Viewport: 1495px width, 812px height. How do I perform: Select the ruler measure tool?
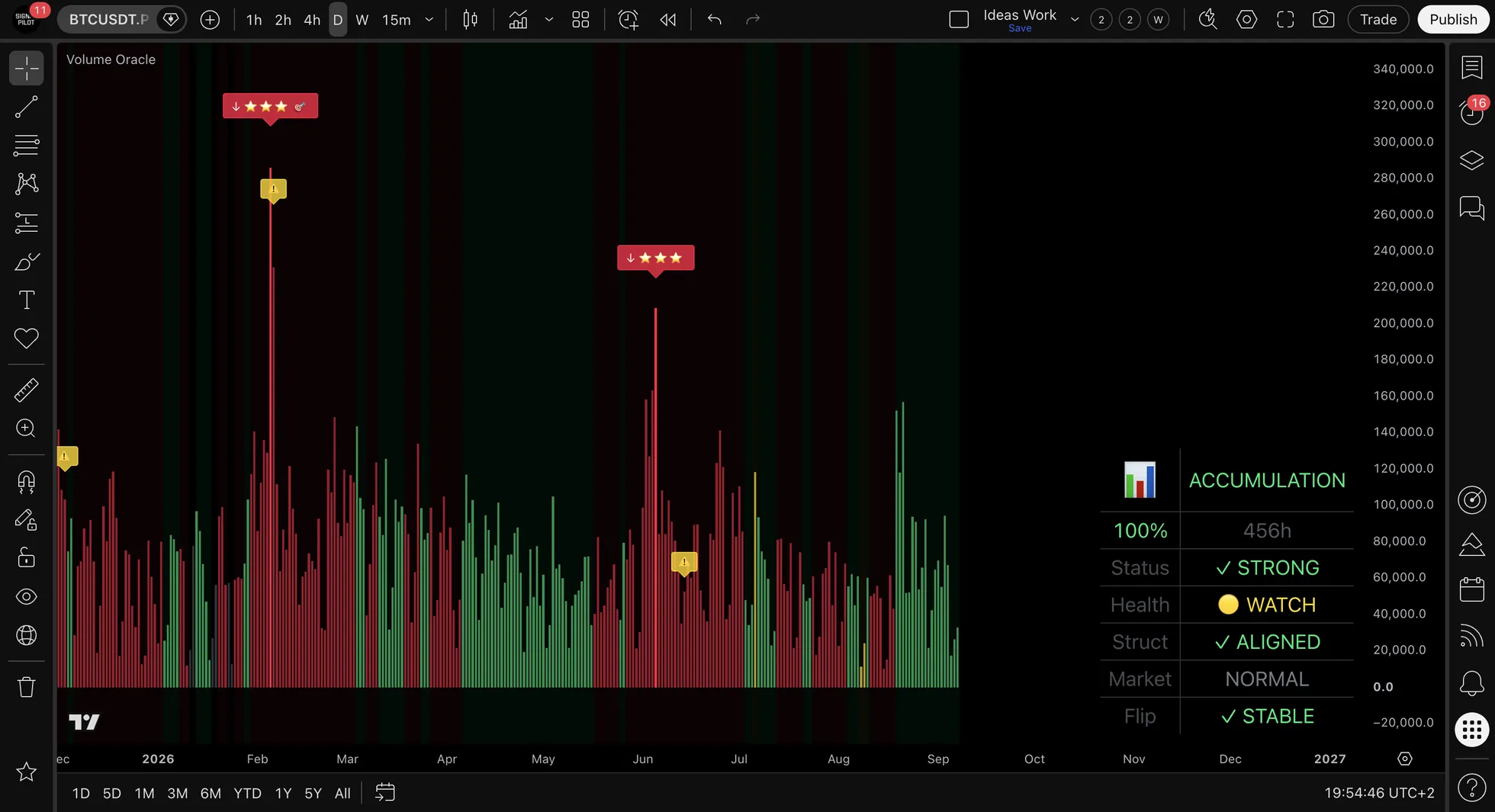[x=27, y=390]
